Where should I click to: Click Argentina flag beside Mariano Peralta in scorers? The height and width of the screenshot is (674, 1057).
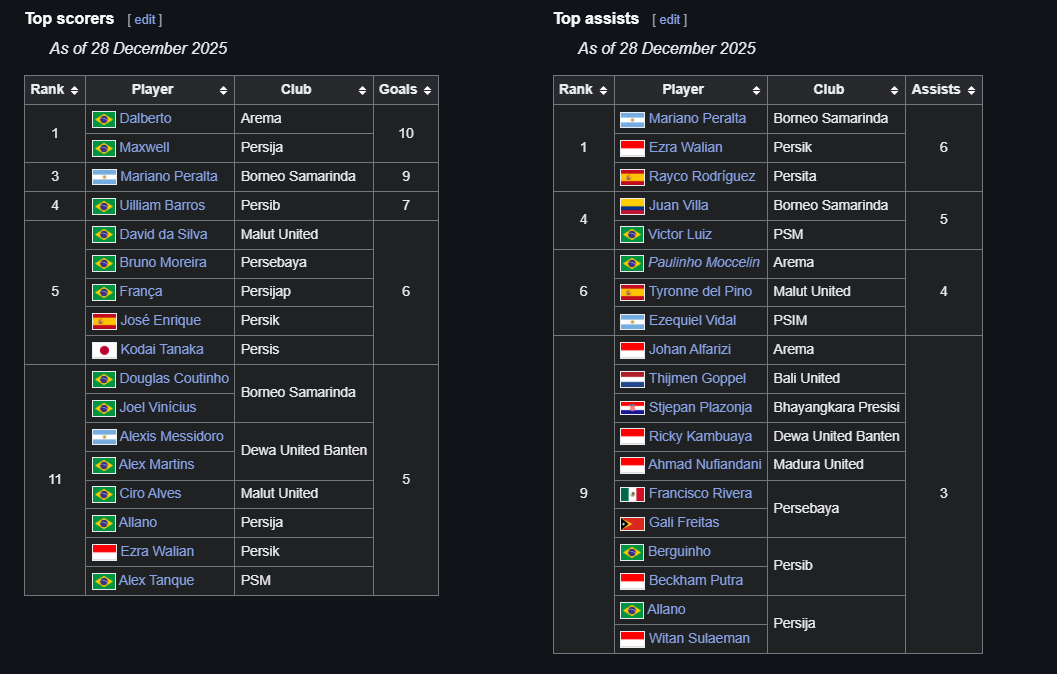point(104,177)
